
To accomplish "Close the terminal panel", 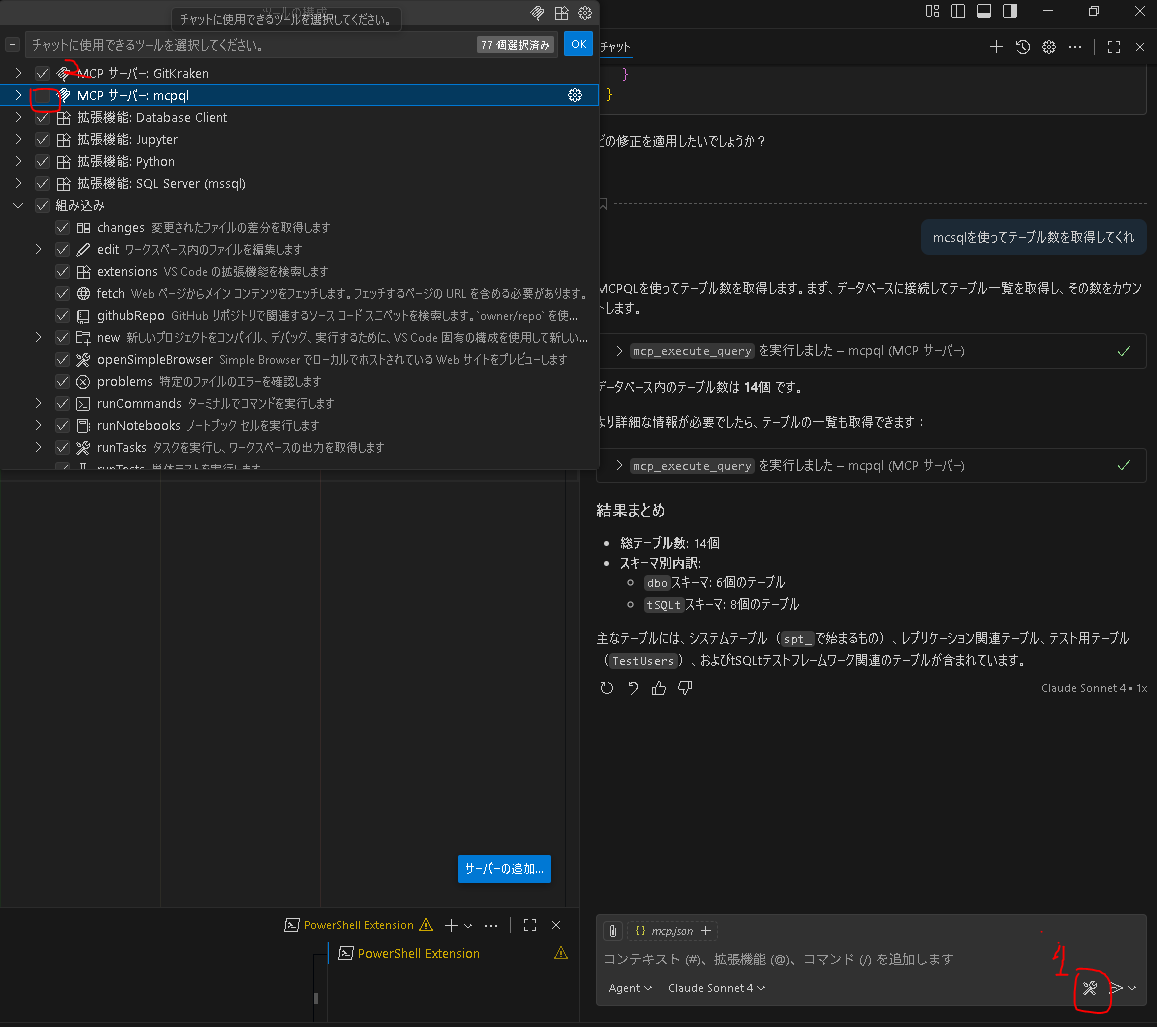I will coord(556,925).
